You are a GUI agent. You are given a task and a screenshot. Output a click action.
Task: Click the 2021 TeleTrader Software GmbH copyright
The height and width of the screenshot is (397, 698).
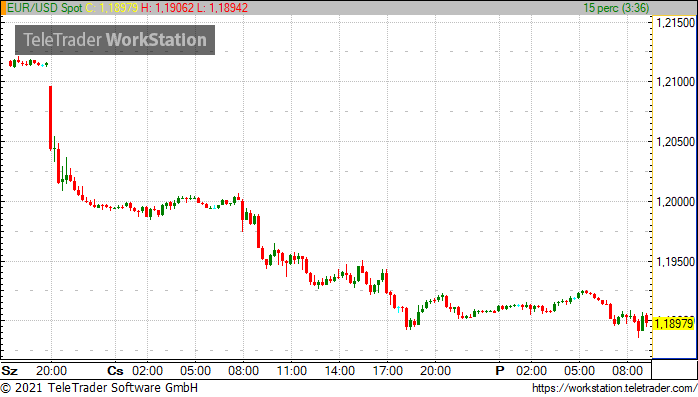99,388
